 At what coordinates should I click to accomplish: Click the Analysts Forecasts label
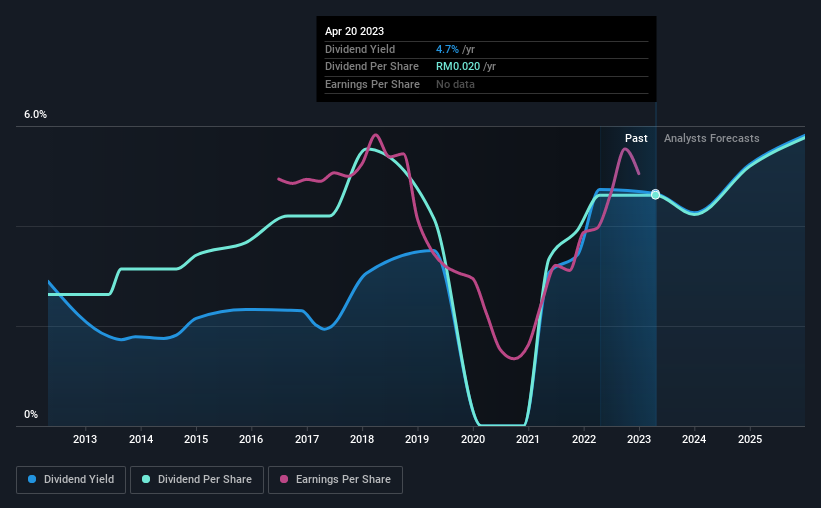click(712, 138)
